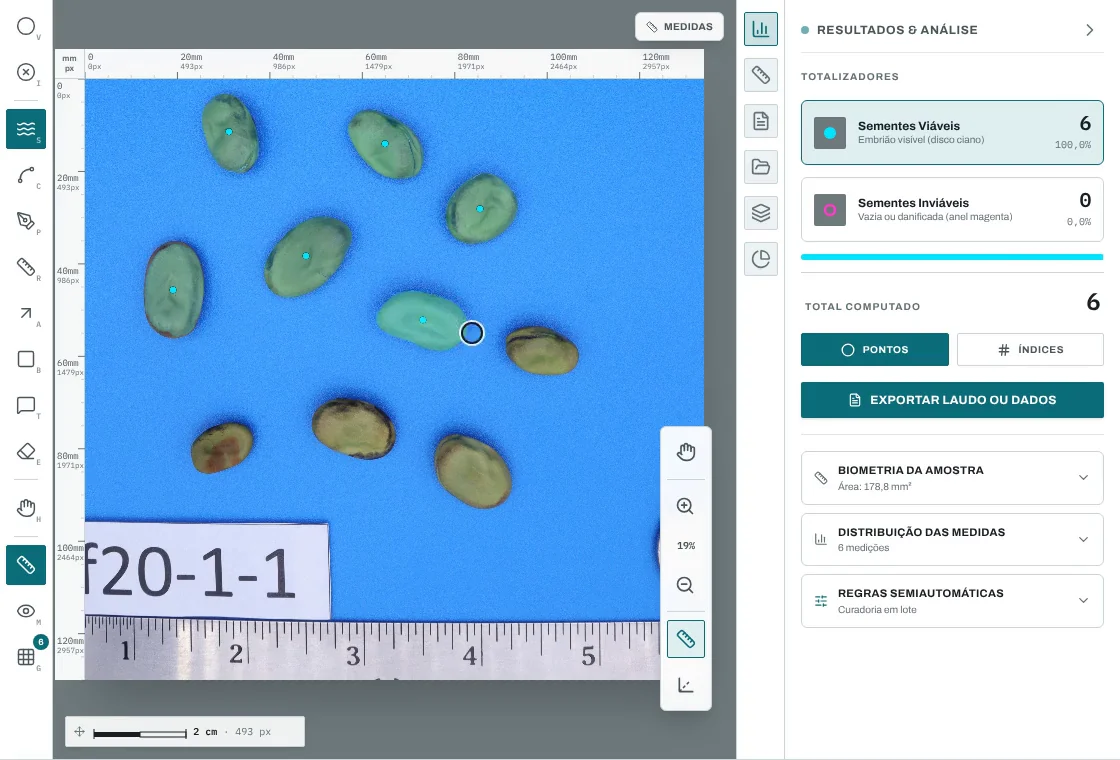Click the MEDIDAS button
The width and height of the screenshot is (1120, 760).
coord(679,26)
